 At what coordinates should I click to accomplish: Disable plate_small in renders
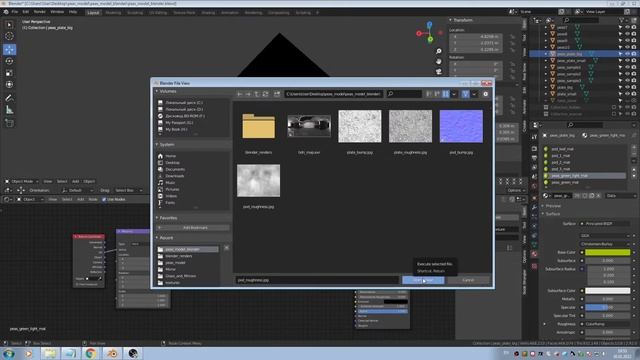[x=634, y=94]
